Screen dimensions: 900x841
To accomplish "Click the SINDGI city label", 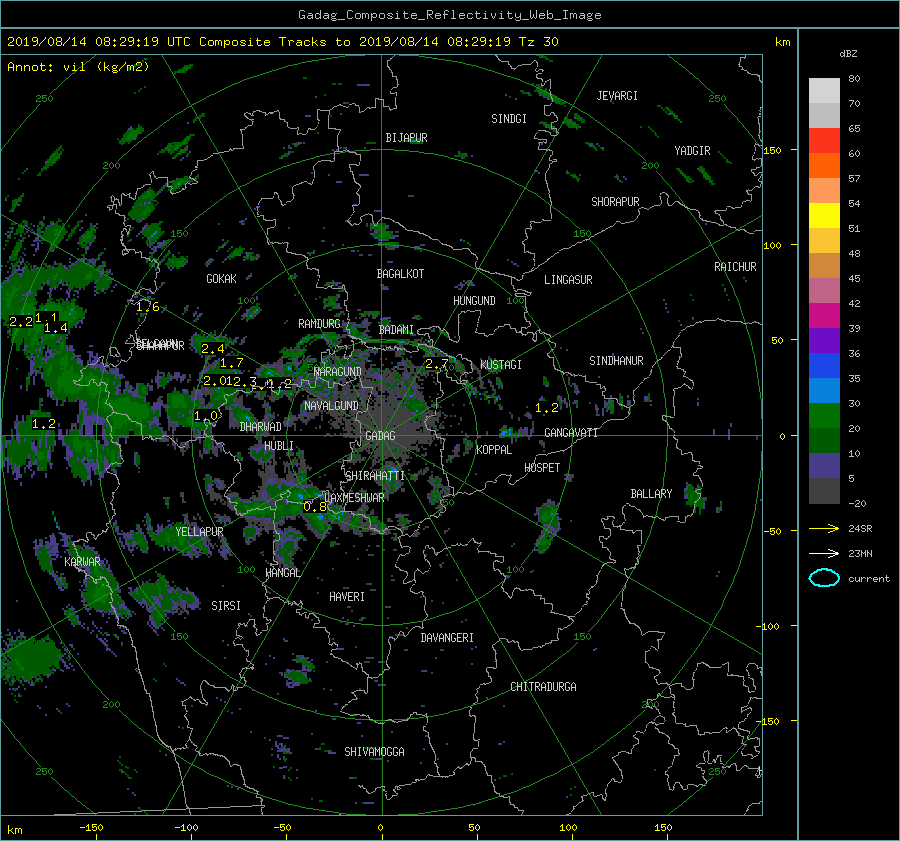I will click(509, 119).
